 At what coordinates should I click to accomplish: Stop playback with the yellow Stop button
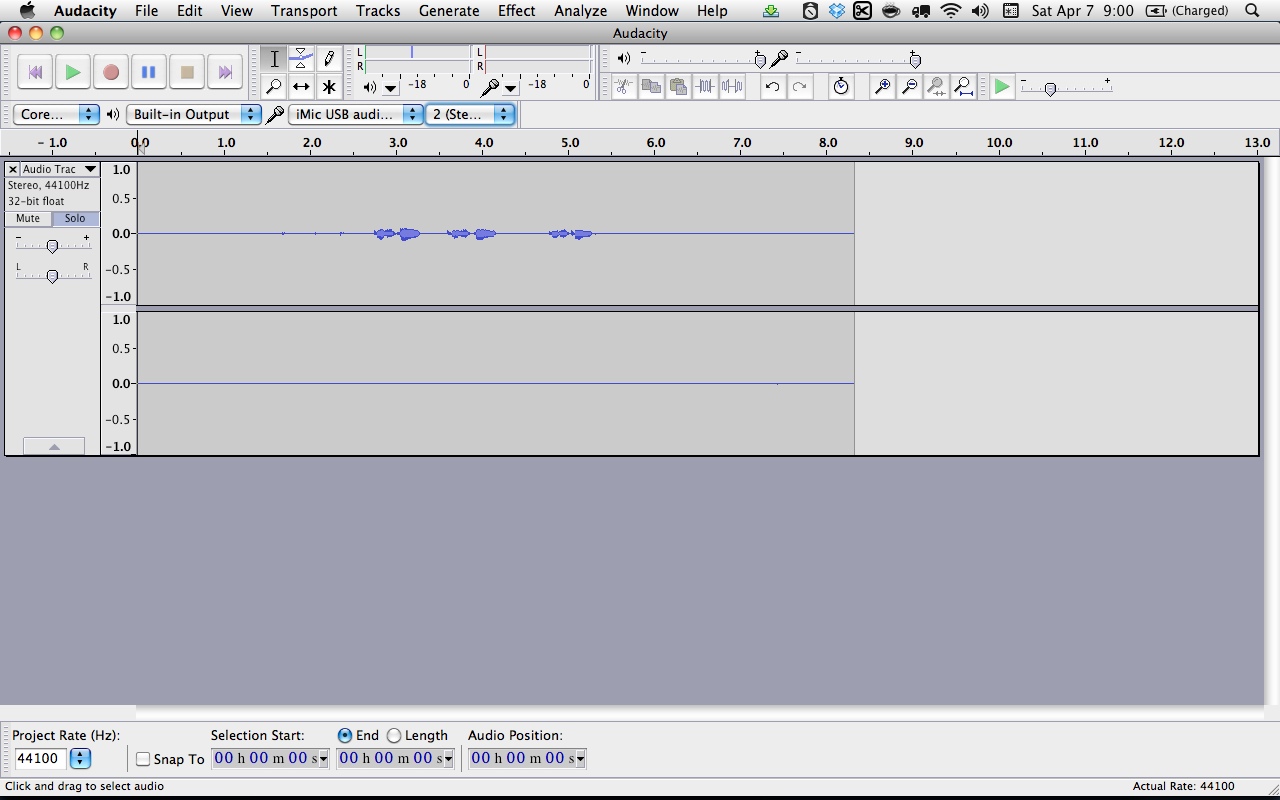point(186,72)
